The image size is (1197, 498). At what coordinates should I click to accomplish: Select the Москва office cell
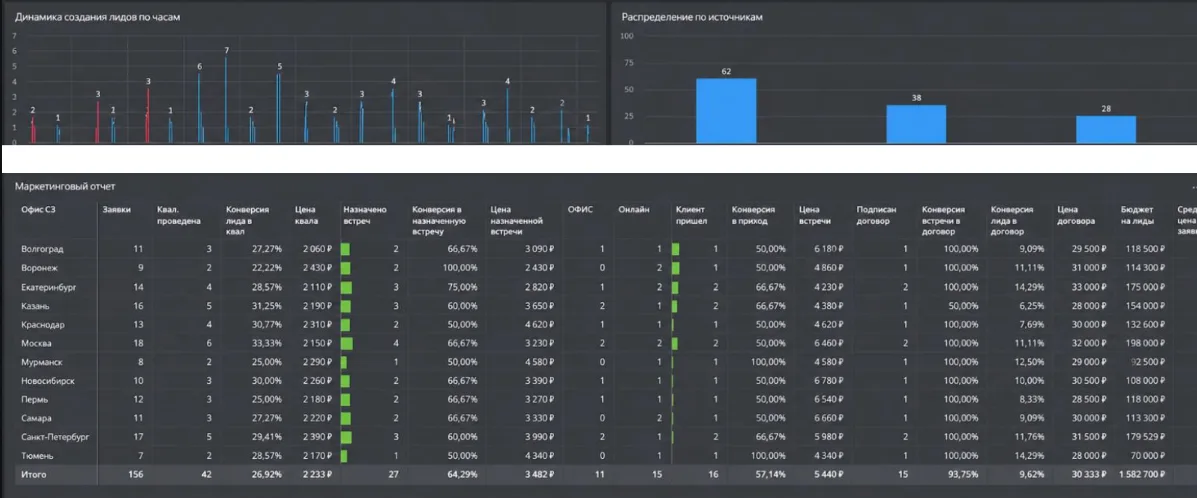point(35,343)
